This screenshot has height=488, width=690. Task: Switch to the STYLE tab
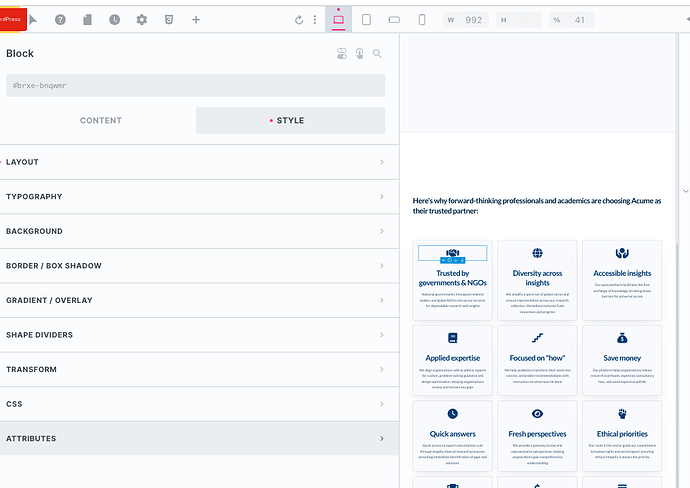(x=290, y=121)
